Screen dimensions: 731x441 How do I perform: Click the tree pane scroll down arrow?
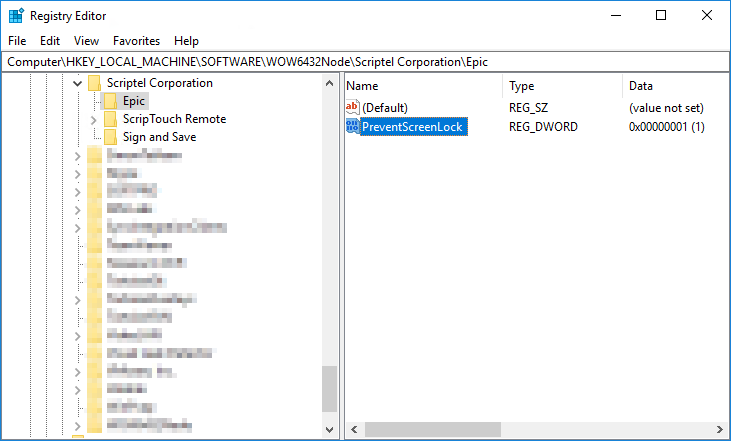(x=330, y=429)
